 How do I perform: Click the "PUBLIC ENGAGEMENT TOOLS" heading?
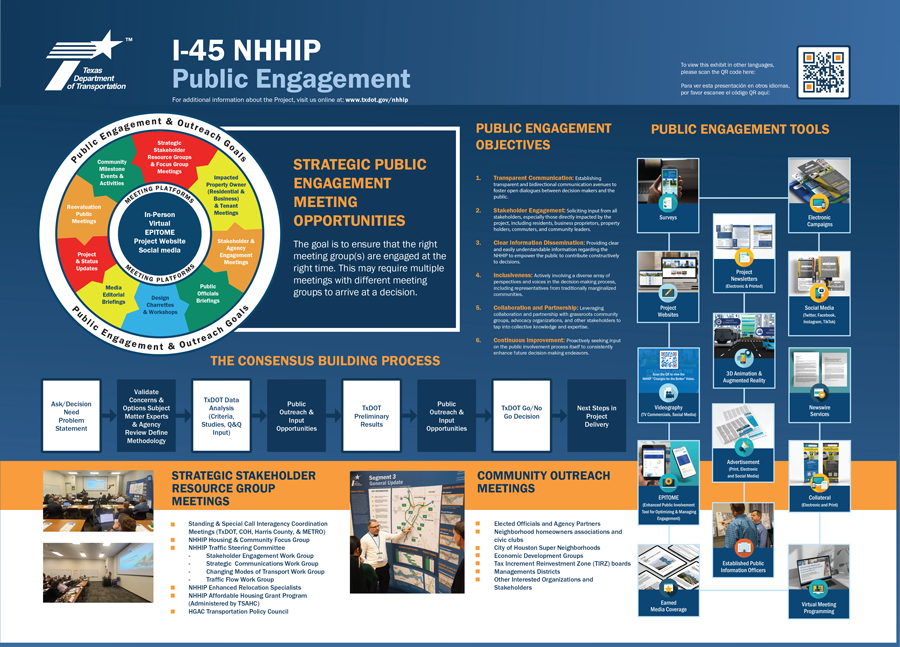(740, 129)
